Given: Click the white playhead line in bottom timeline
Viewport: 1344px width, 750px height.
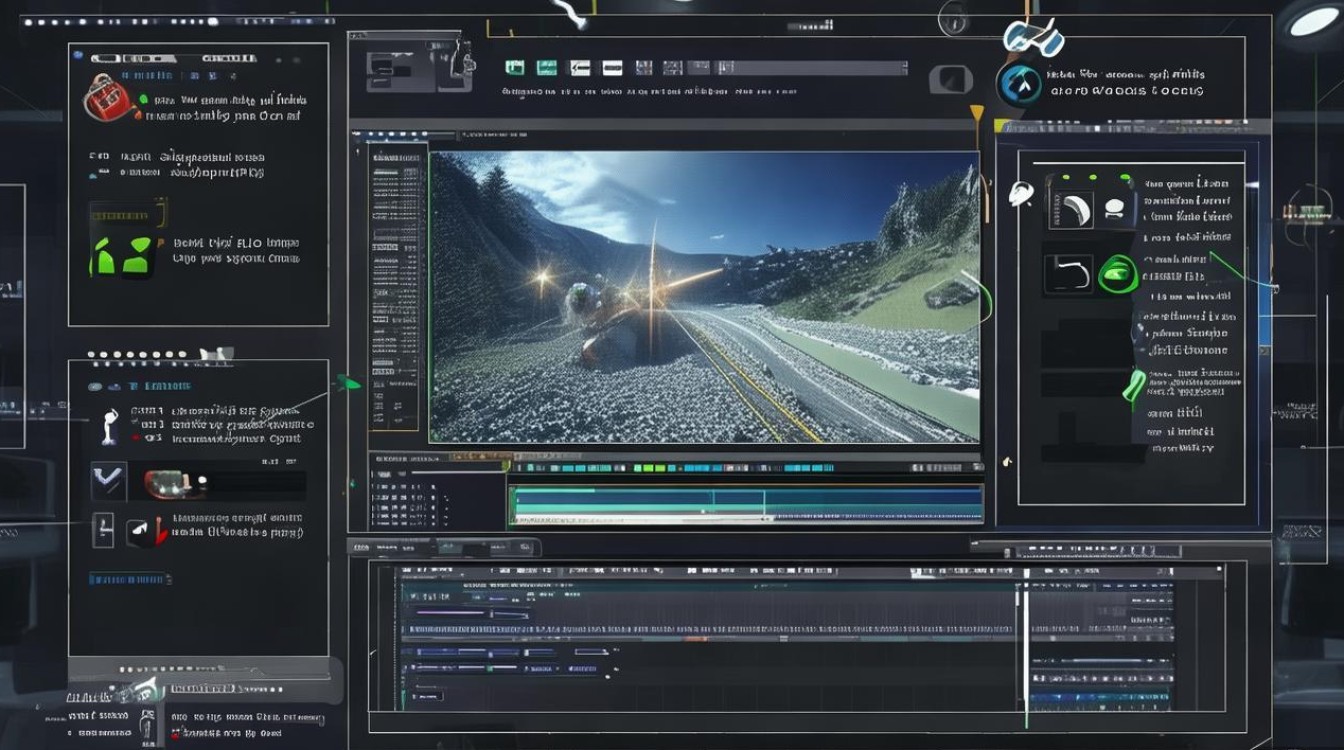Looking at the screenshot, I should pos(1026,640).
